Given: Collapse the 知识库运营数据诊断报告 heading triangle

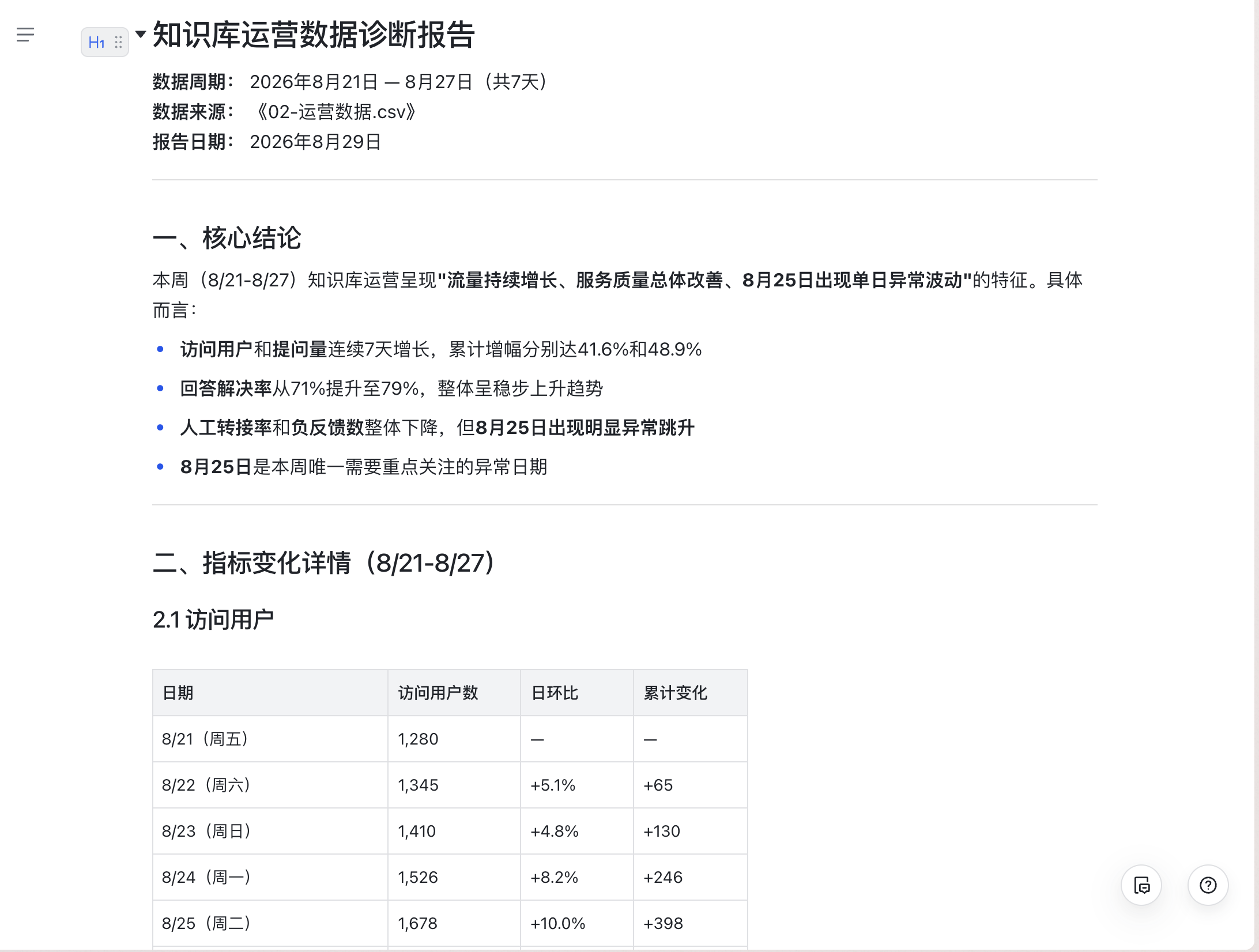Looking at the screenshot, I should coord(140,35).
